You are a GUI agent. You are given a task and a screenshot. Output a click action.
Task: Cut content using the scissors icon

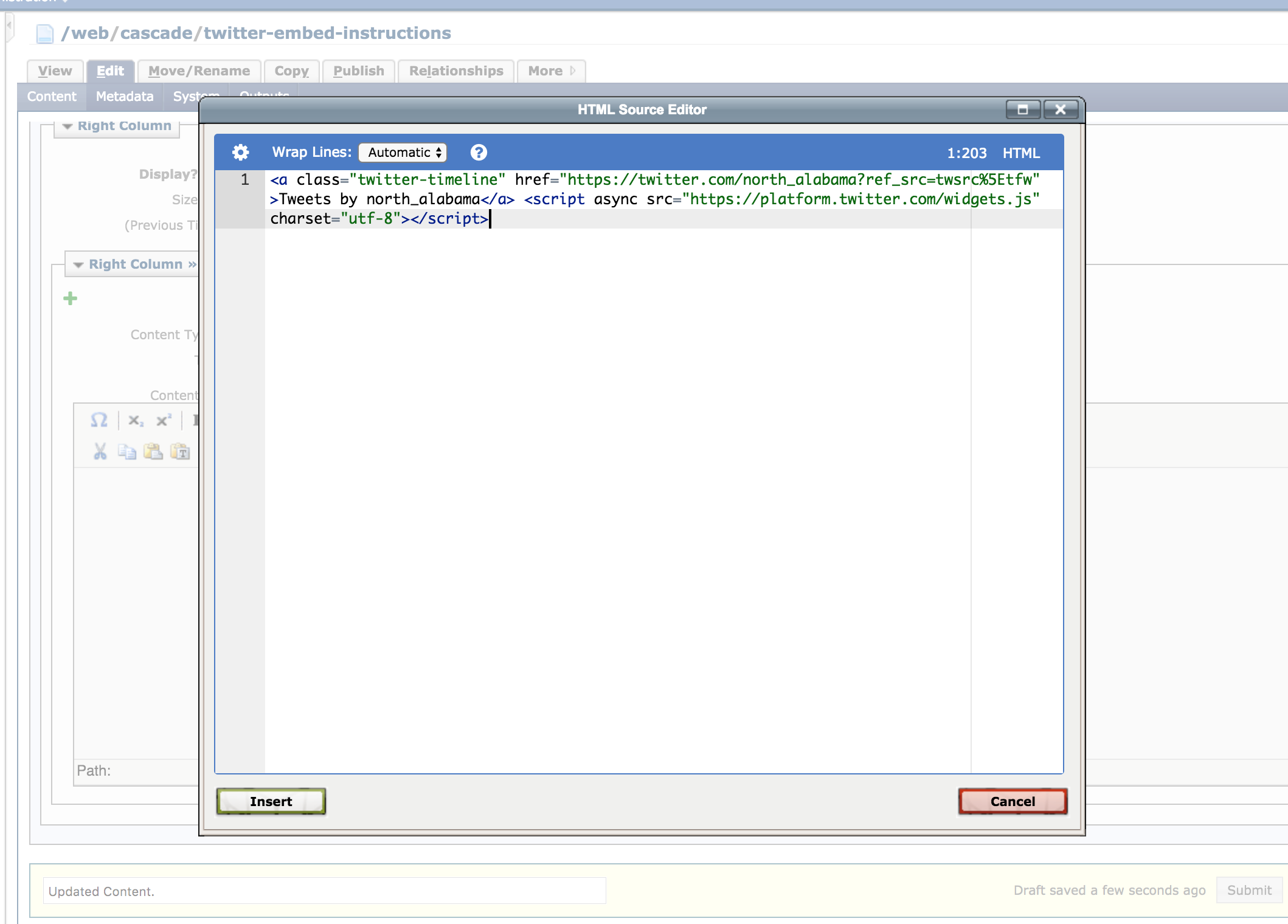pyautogui.click(x=100, y=452)
